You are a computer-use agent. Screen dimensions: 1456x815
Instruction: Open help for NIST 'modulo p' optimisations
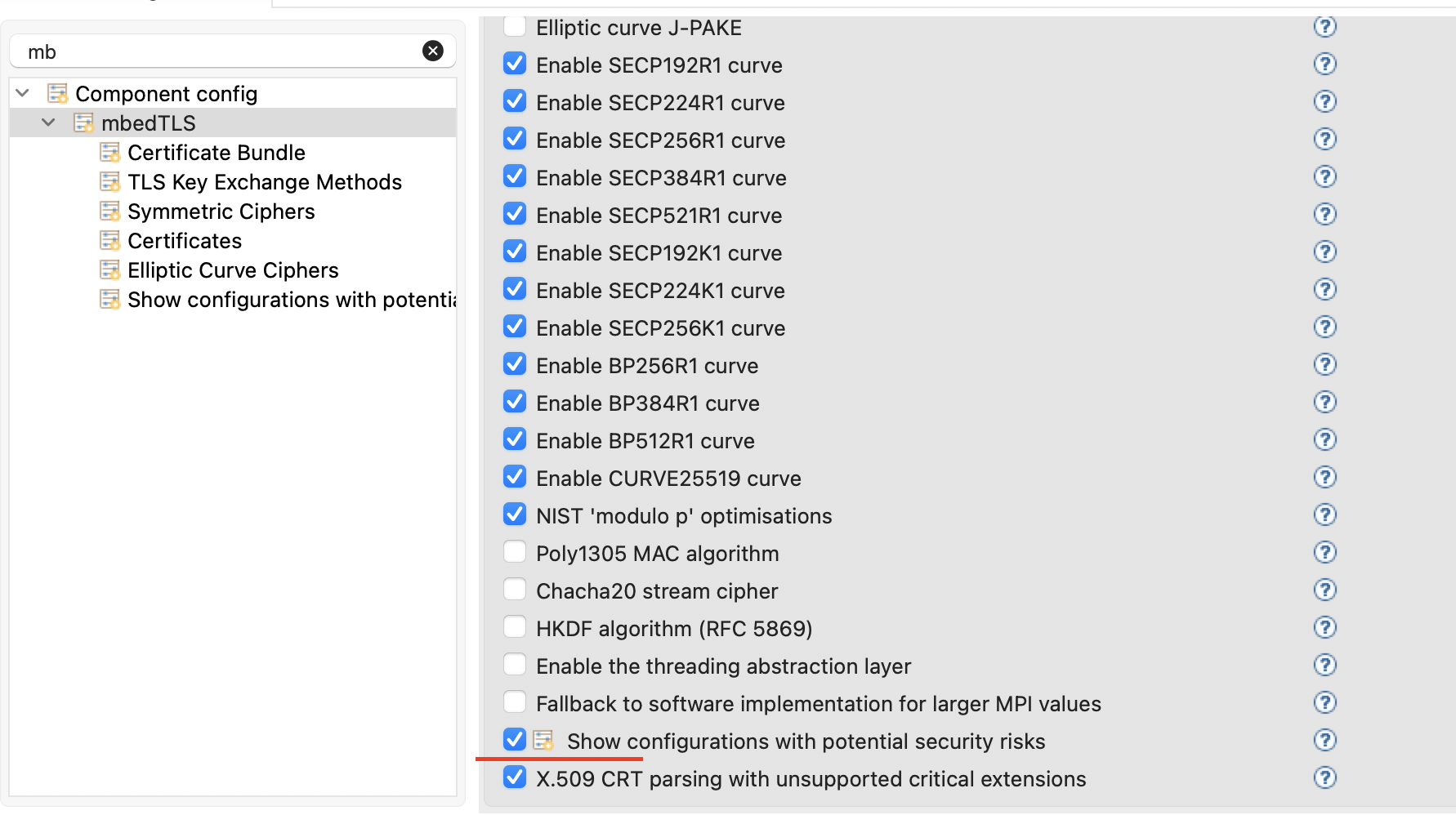pyautogui.click(x=1324, y=514)
